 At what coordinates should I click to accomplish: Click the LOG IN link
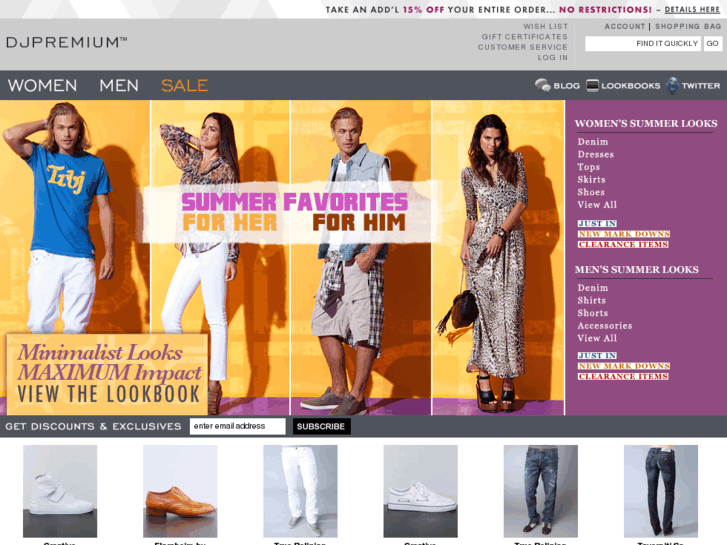point(553,58)
